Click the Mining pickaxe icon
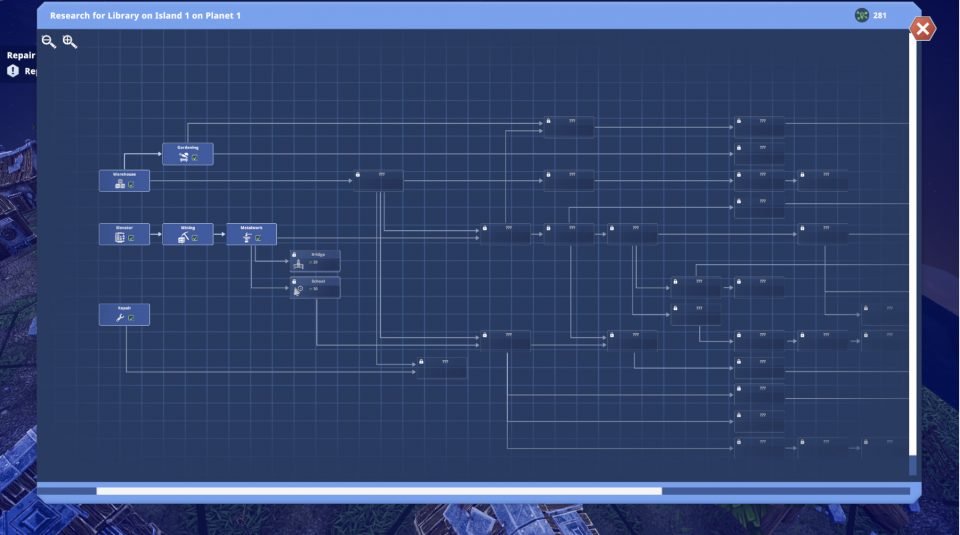The height and width of the screenshot is (535, 960). (183, 238)
